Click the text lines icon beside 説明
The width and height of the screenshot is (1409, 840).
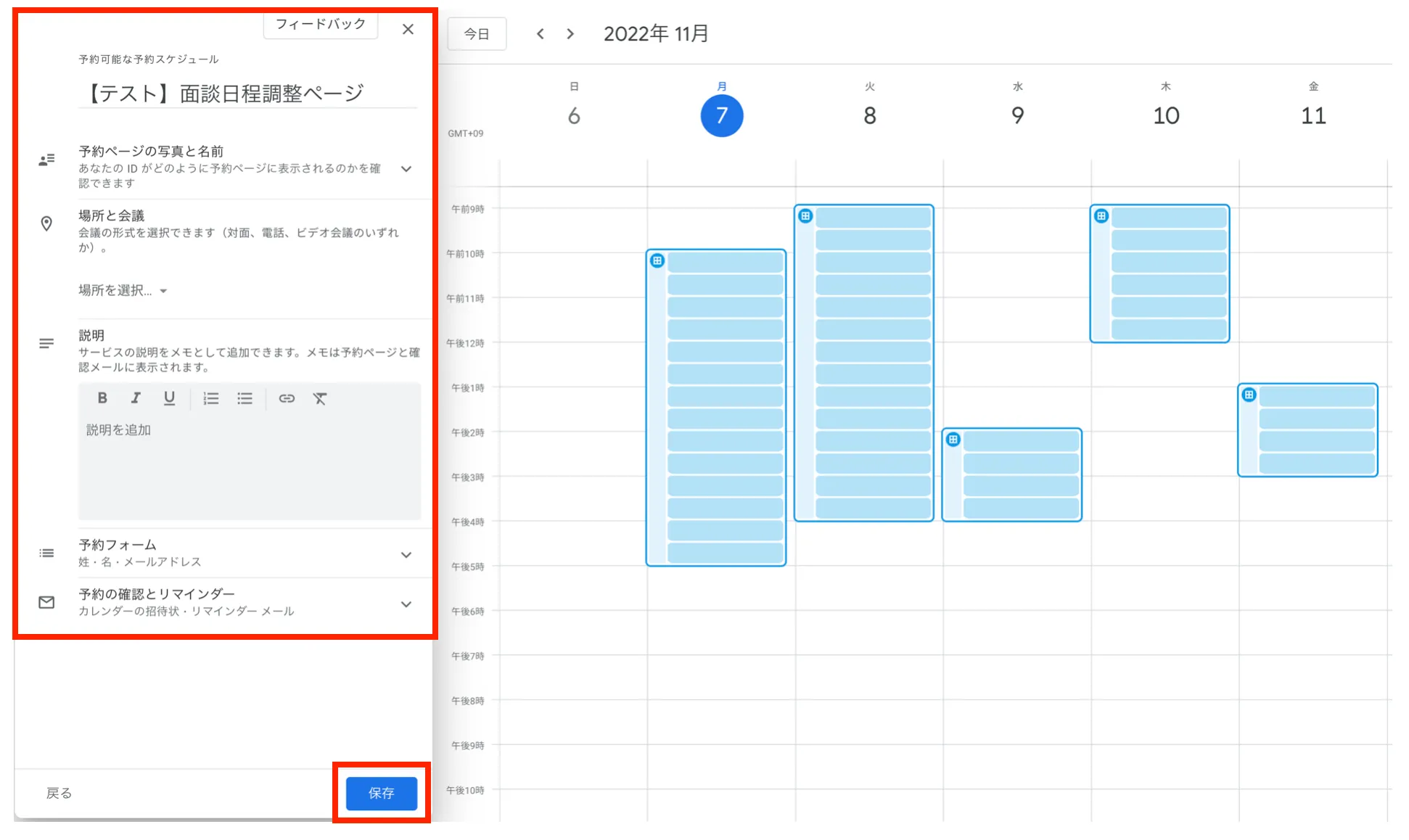click(46, 343)
